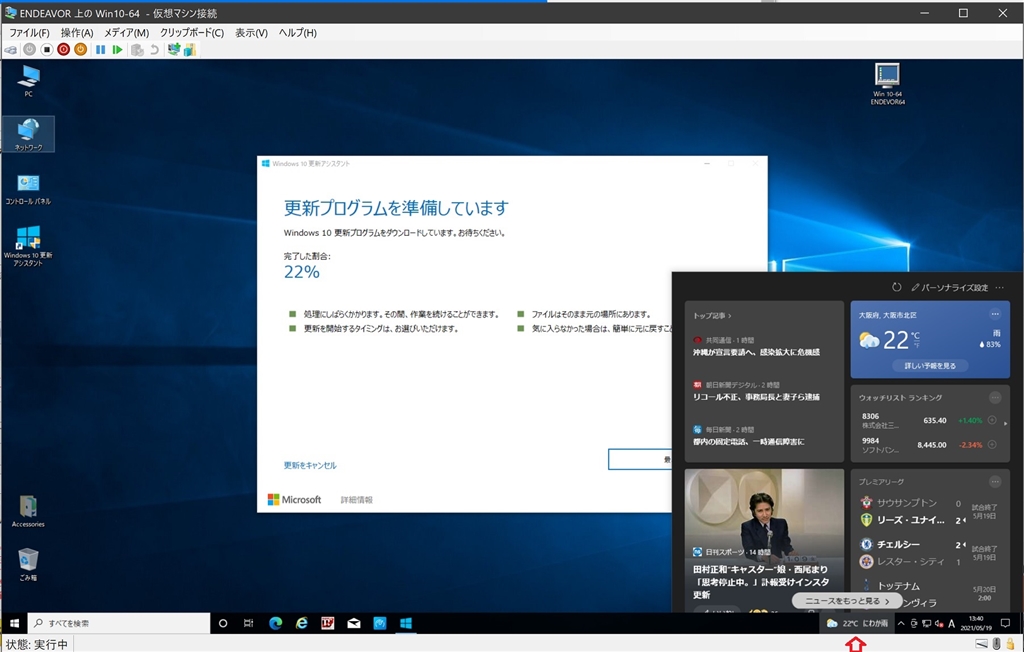This screenshot has width=1024, height=652.
Task: Open Microsoft Edge from the guest taskbar
Action: click(x=276, y=623)
